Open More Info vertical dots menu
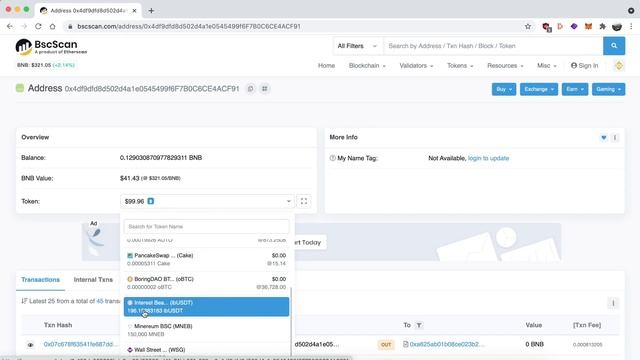The height and width of the screenshot is (360, 640). pyautogui.click(x=615, y=138)
